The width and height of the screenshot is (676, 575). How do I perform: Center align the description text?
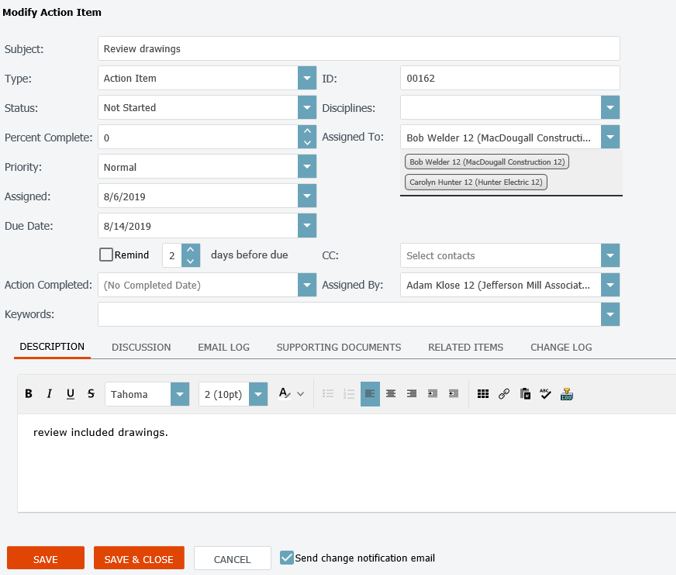(391, 394)
